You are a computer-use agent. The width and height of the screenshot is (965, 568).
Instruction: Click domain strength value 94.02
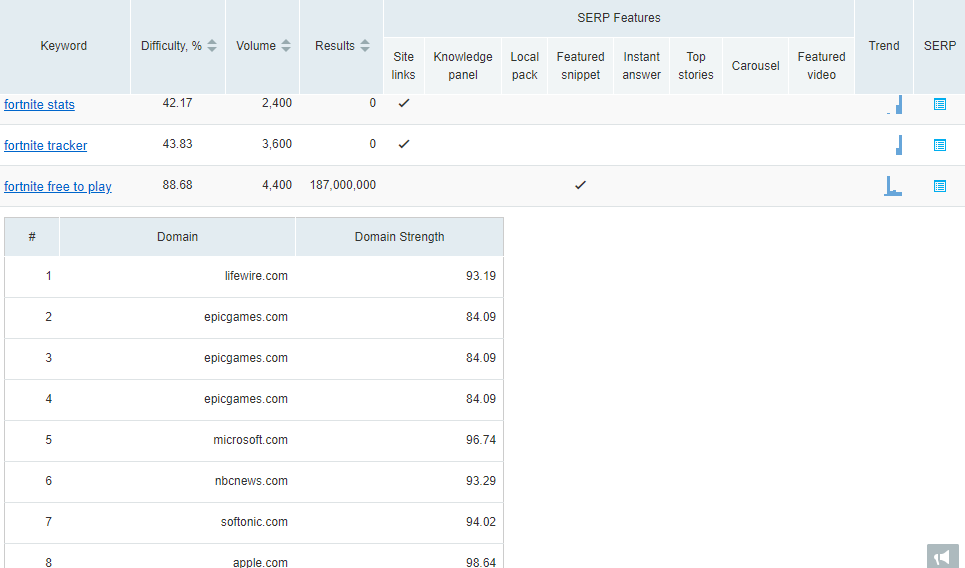click(x=481, y=522)
